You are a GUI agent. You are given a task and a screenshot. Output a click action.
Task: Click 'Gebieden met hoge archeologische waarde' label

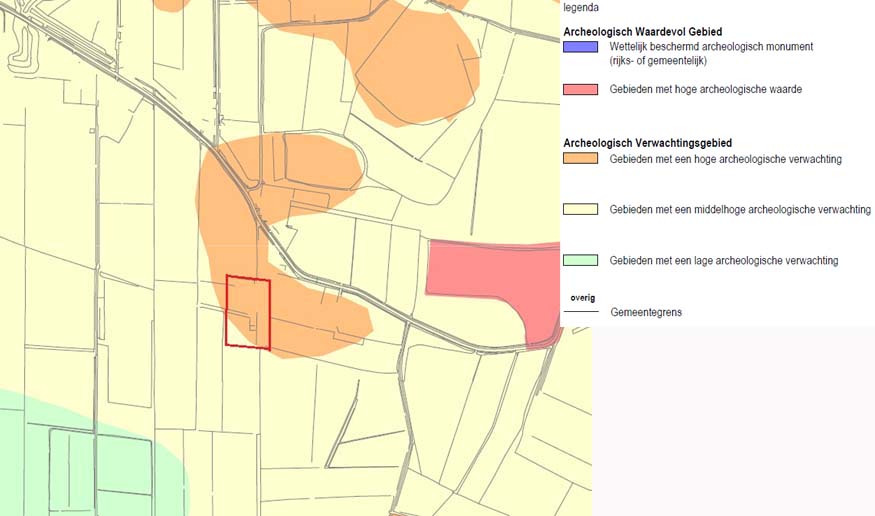tap(705, 89)
